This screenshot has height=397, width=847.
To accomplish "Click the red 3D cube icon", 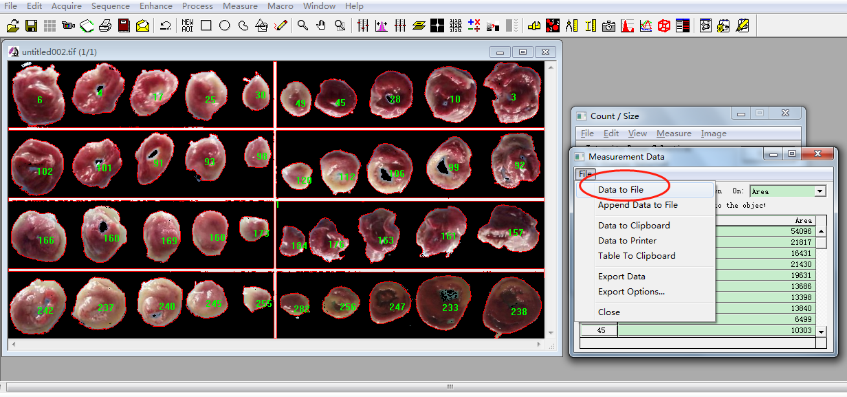I will coord(664,25).
